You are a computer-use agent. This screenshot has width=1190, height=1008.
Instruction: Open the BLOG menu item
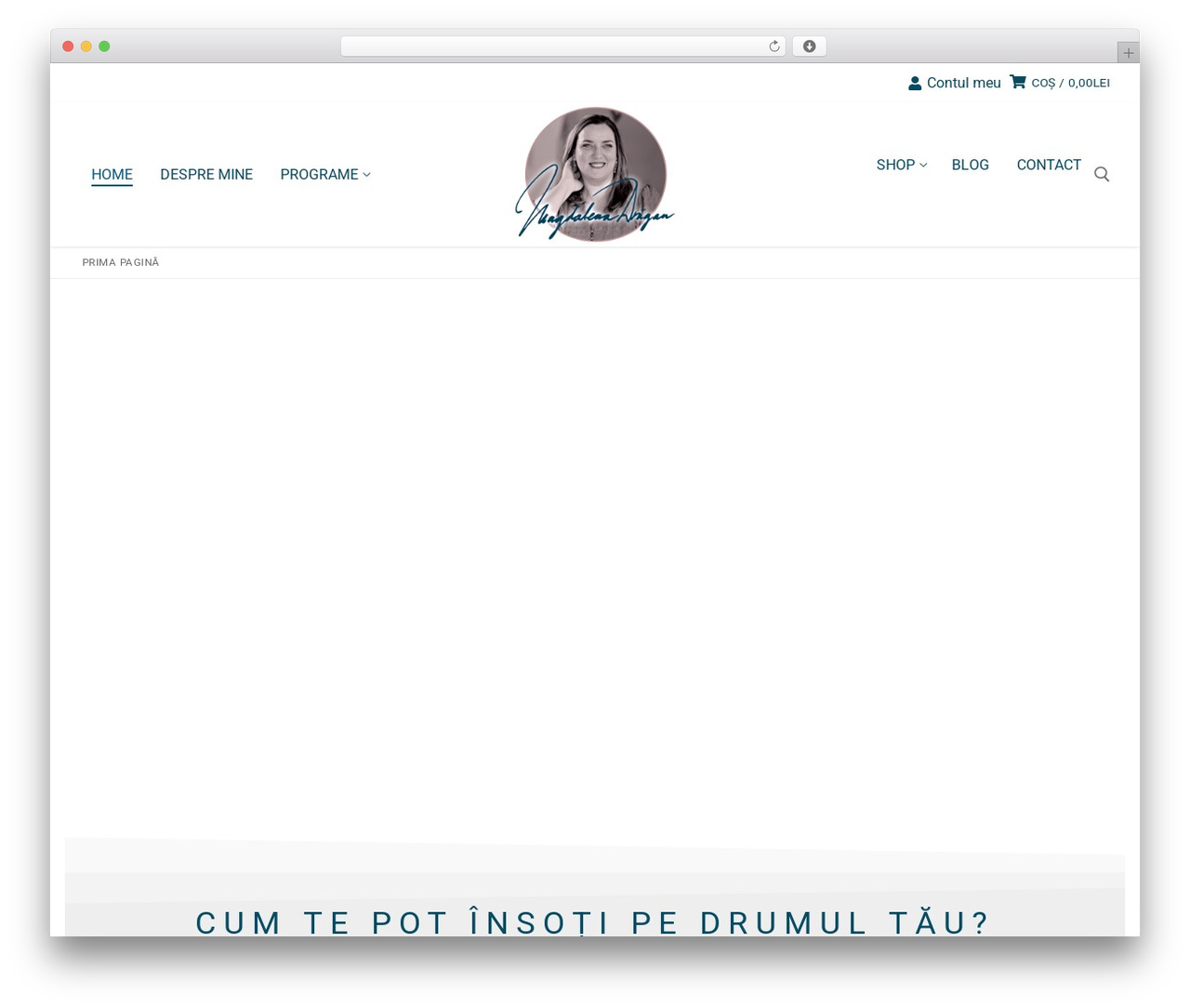click(x=970, y=165)
